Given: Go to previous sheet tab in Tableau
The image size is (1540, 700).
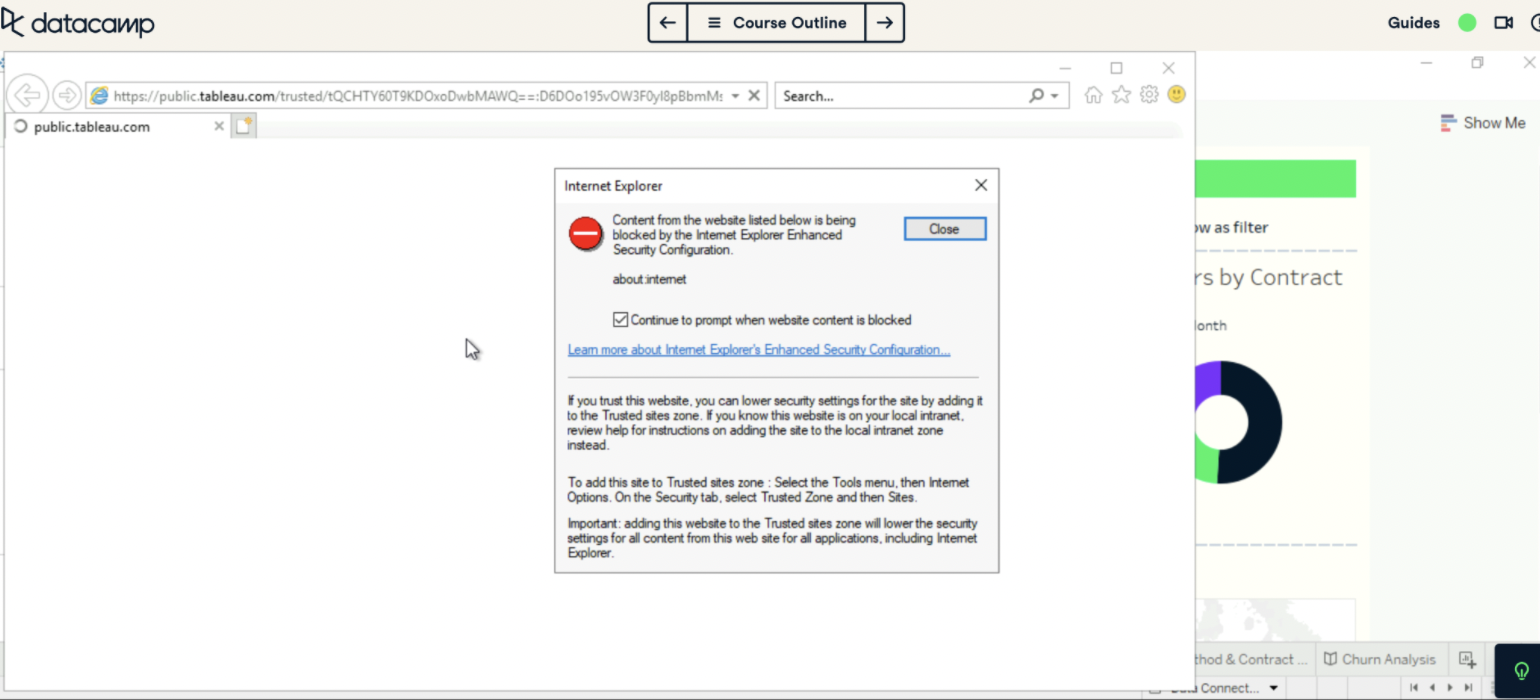Looking at the screenshot, I should 1433,688.
